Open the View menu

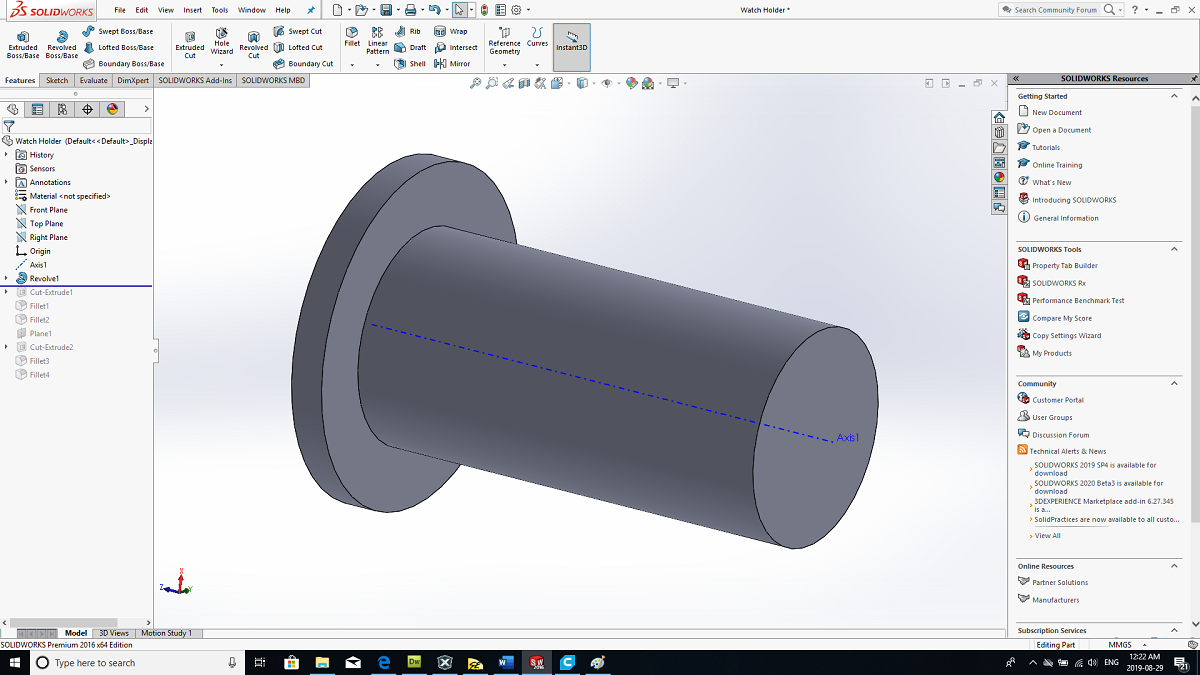(x=165, y=10)
